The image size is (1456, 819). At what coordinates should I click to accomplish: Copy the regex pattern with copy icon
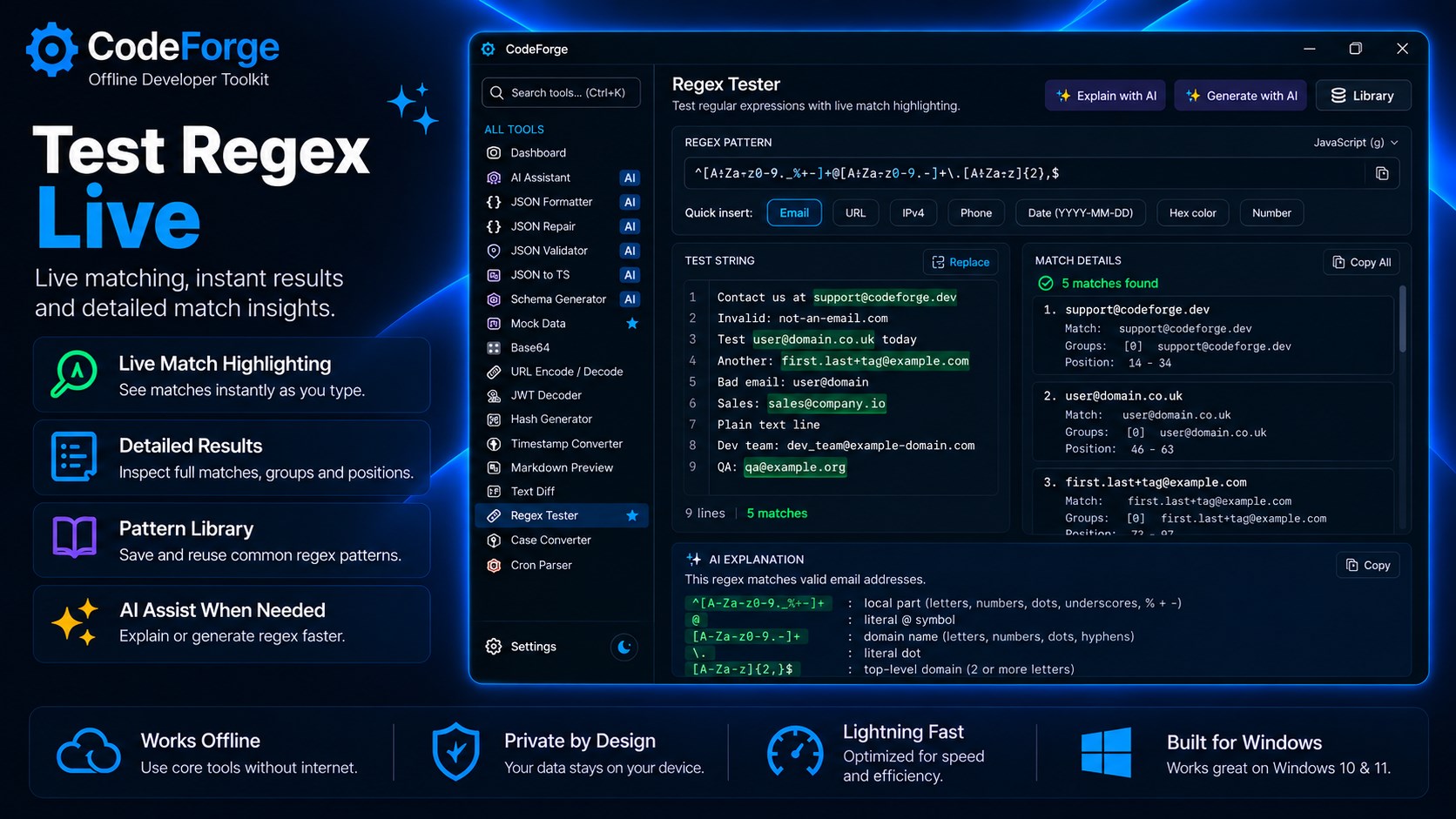tap(1382, 173)
